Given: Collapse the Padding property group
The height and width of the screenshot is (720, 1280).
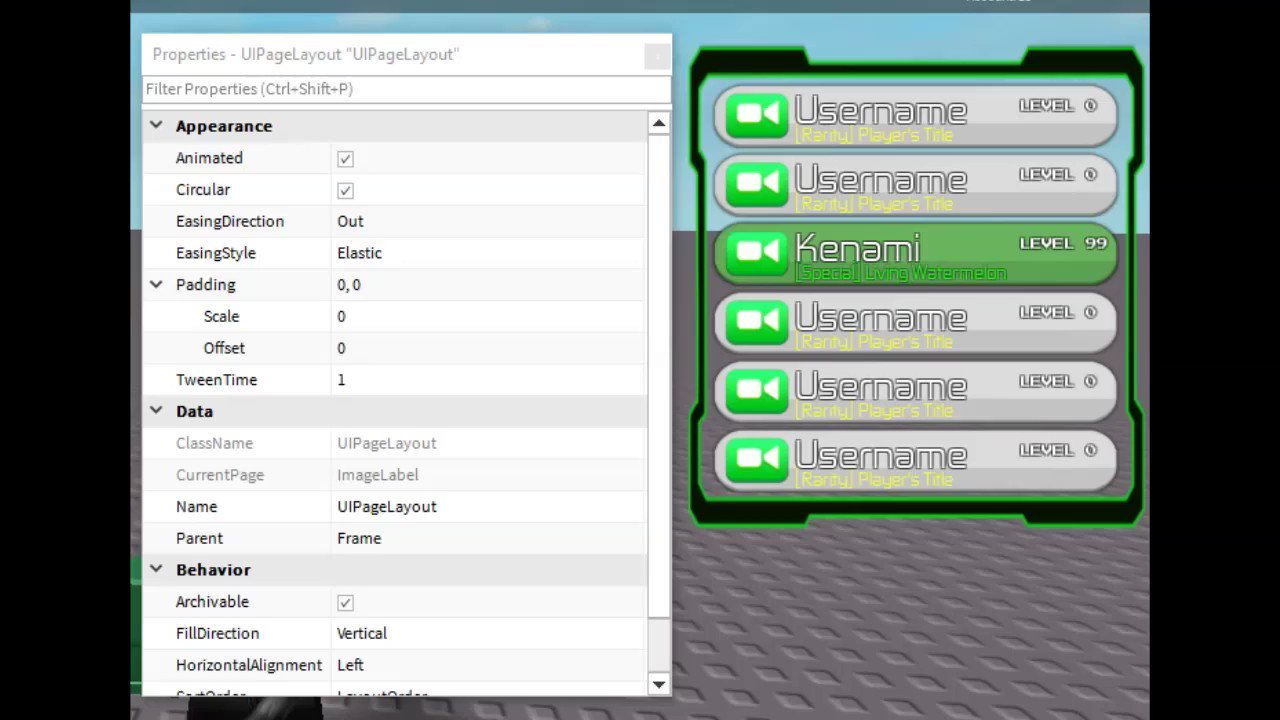Looking at the screenshot, I should (x=156, y=285).
